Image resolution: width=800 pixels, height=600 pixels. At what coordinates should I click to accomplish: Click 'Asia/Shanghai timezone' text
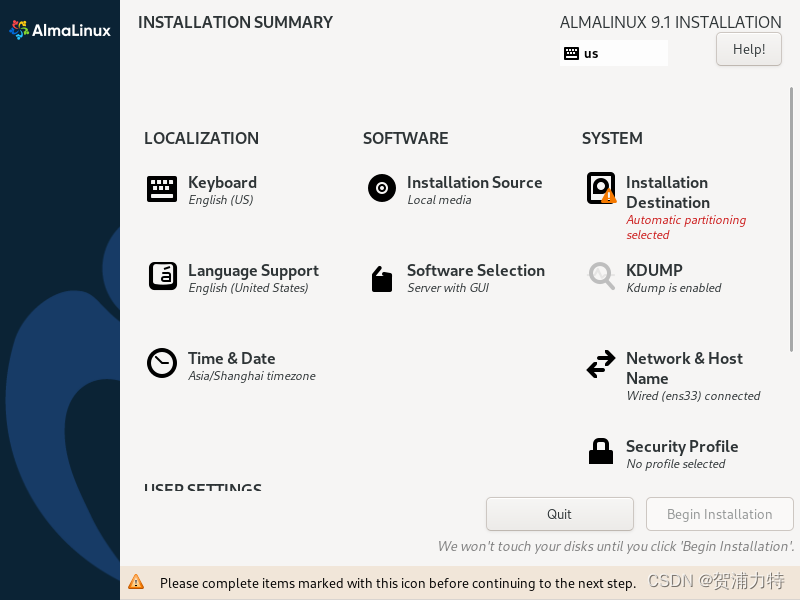coord(252,376)
